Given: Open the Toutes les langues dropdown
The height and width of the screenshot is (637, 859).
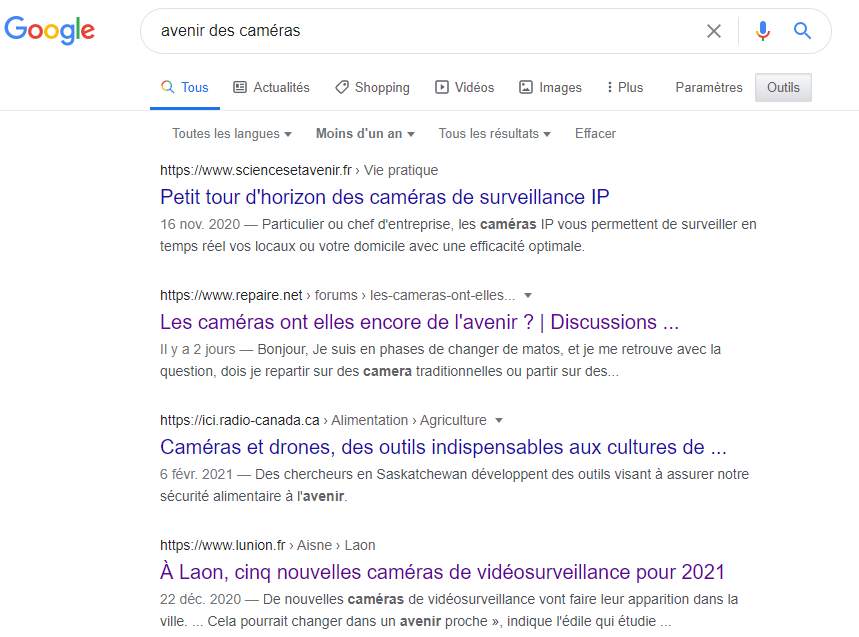Looking at the screenshot, I should tap(232, 134).
